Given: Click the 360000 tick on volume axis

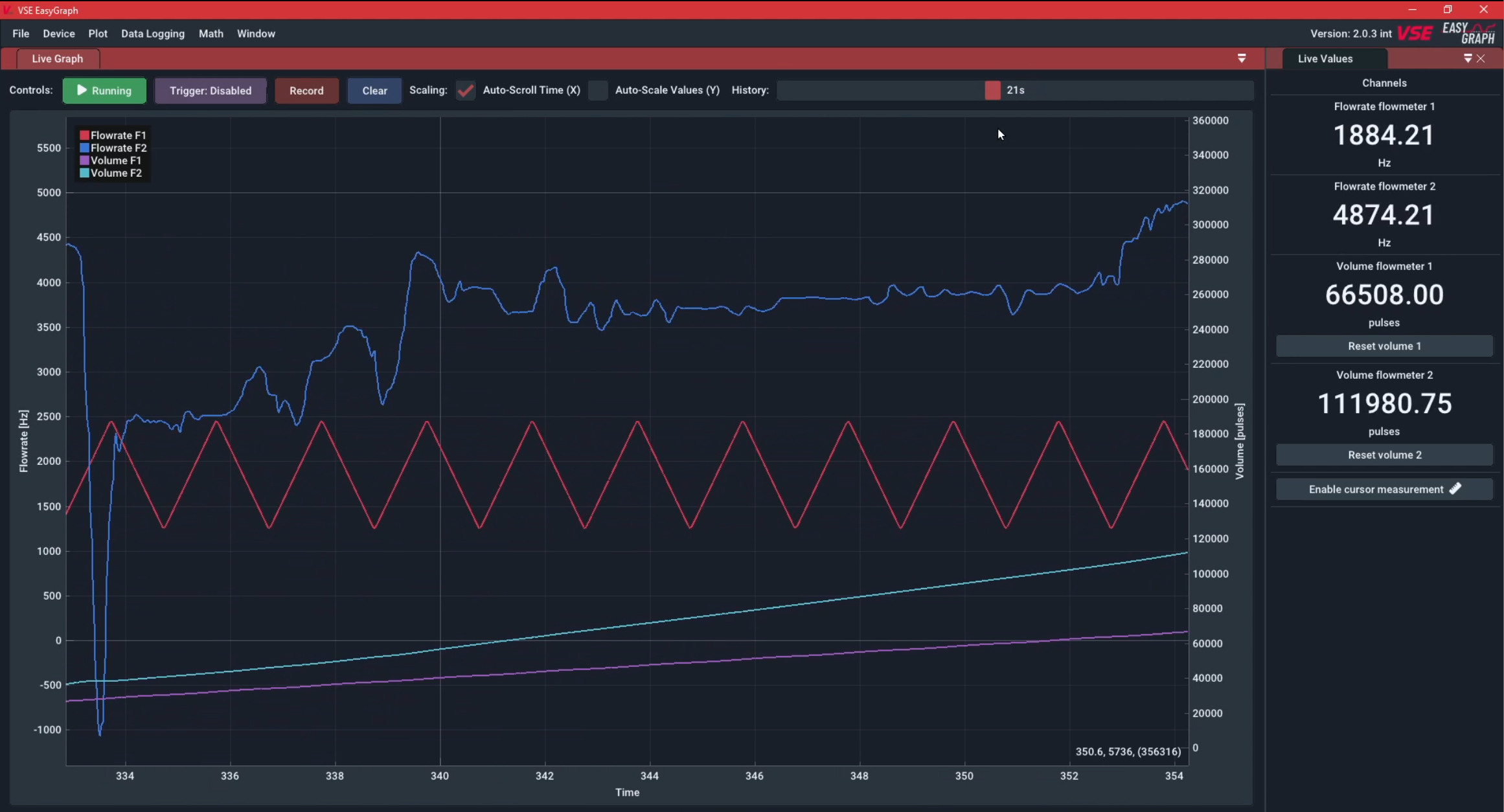Looking at the screenshot, I should (1211, 120).
